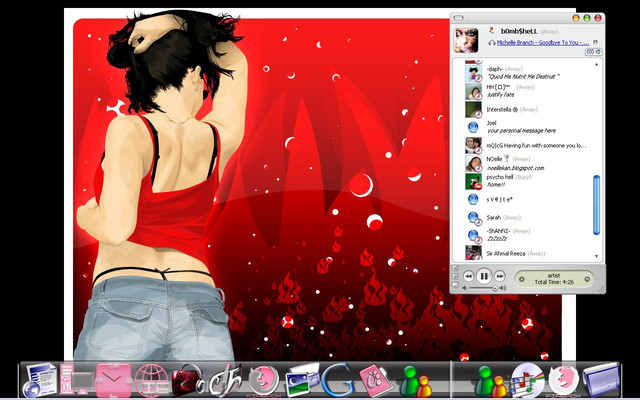Click psycho hell avatar with busy badge
This screenshot has width=640, height=400.
pyautogui.click(x=473, y=182)
